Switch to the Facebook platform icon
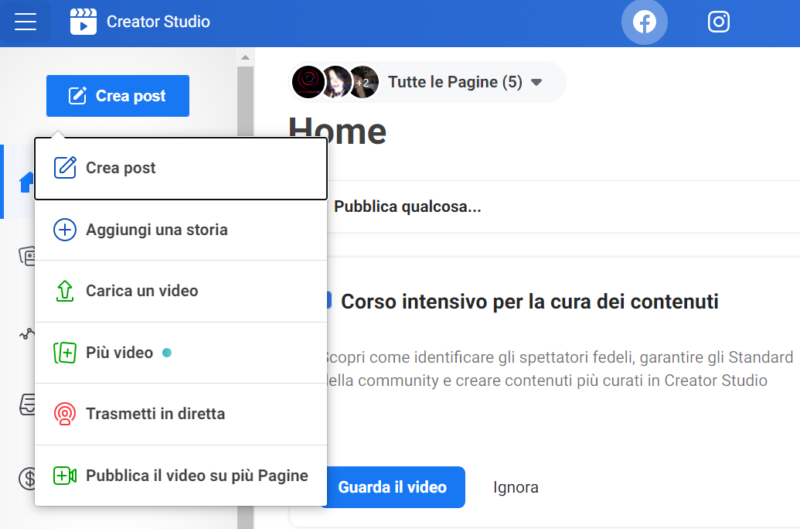 click(x=644, y=22)
